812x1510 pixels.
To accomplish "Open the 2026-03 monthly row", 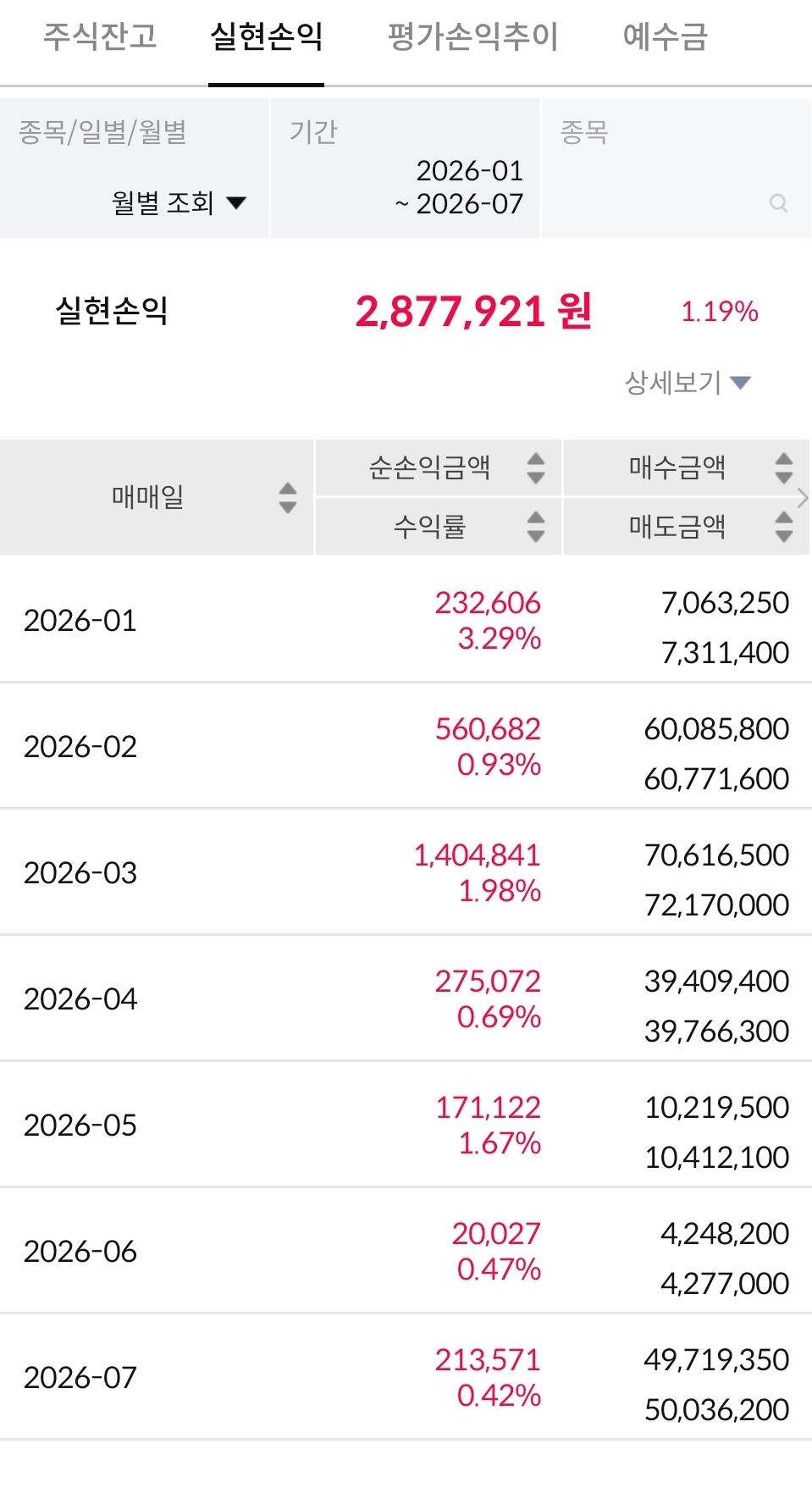I will pos(406,872).
